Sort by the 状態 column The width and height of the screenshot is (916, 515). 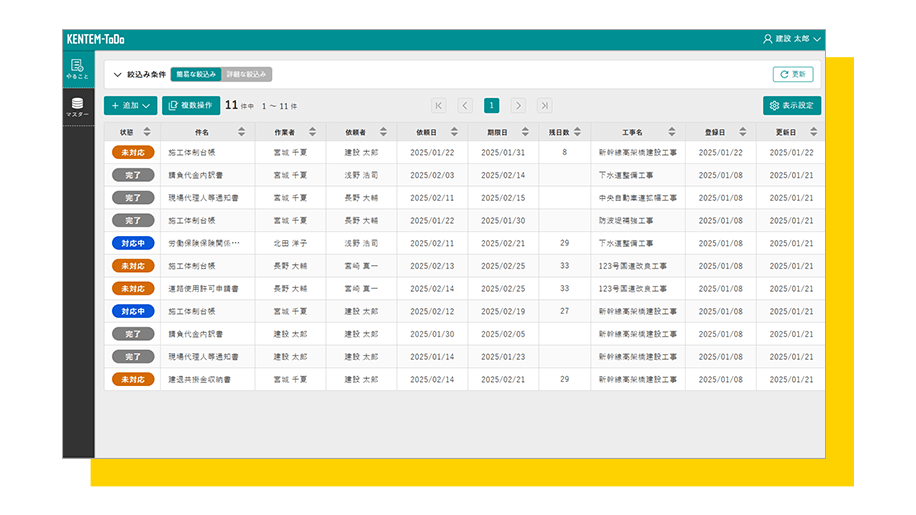click(x=147, y=132)
